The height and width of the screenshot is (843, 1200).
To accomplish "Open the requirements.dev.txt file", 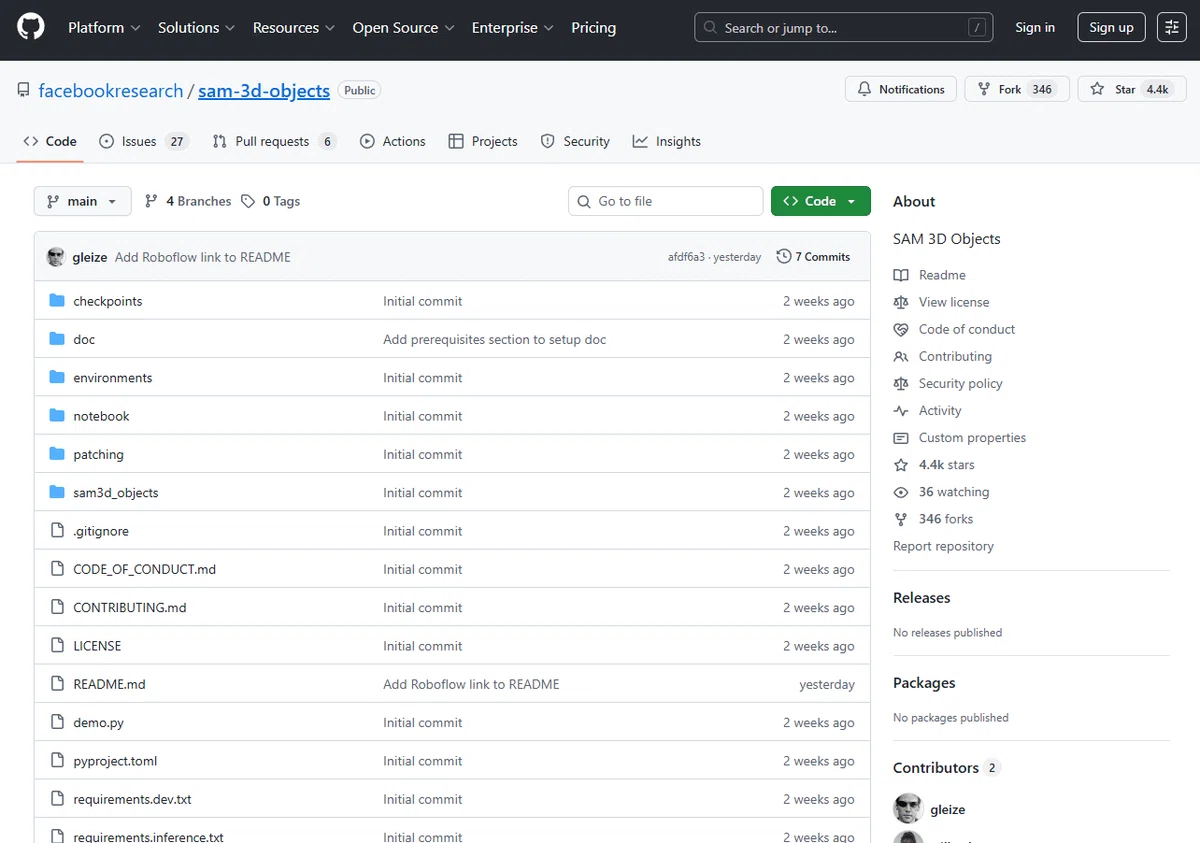I will coord(132,799).
